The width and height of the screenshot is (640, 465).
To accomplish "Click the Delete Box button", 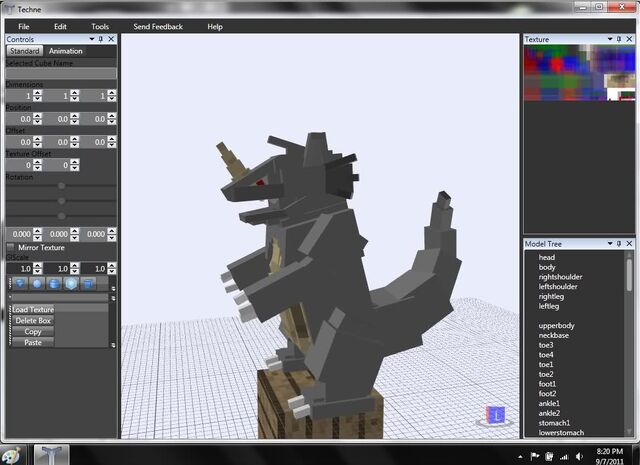I will click(x=33, y=320).
